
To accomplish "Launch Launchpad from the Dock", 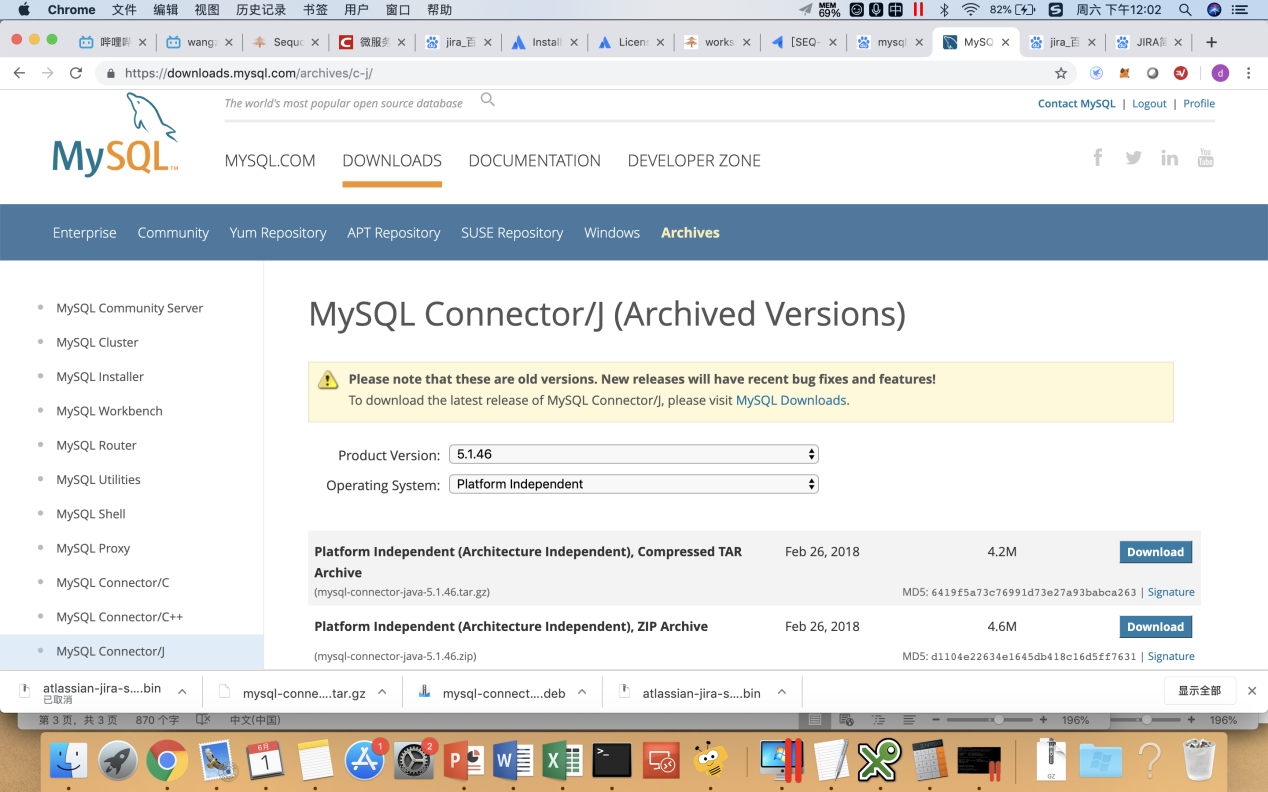I will click(118, 762).
